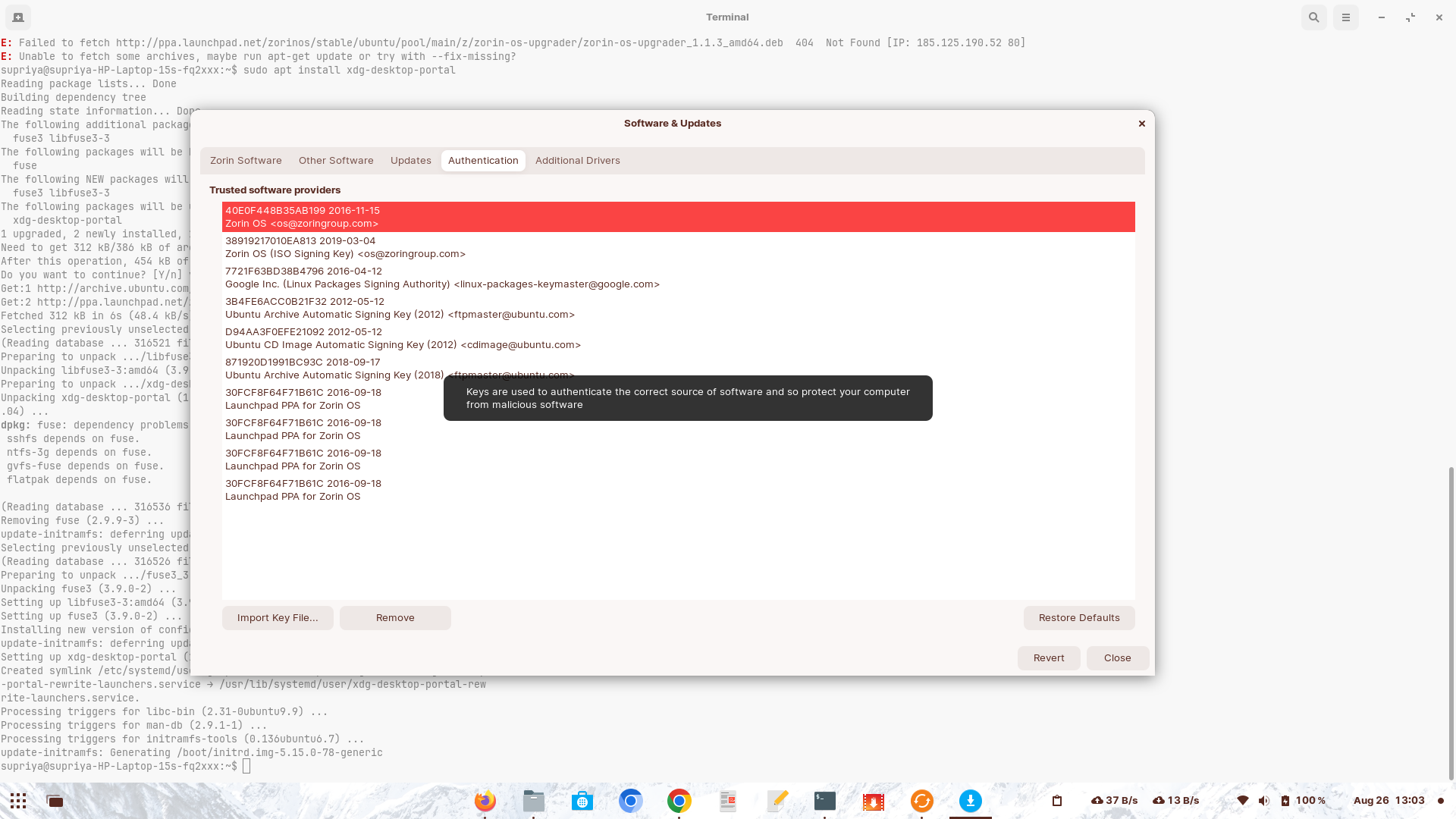The height and width of the screenshot is (819, 1456).
Task: Select the Google Inc. Linux Packages key
Action: point(679,278)
